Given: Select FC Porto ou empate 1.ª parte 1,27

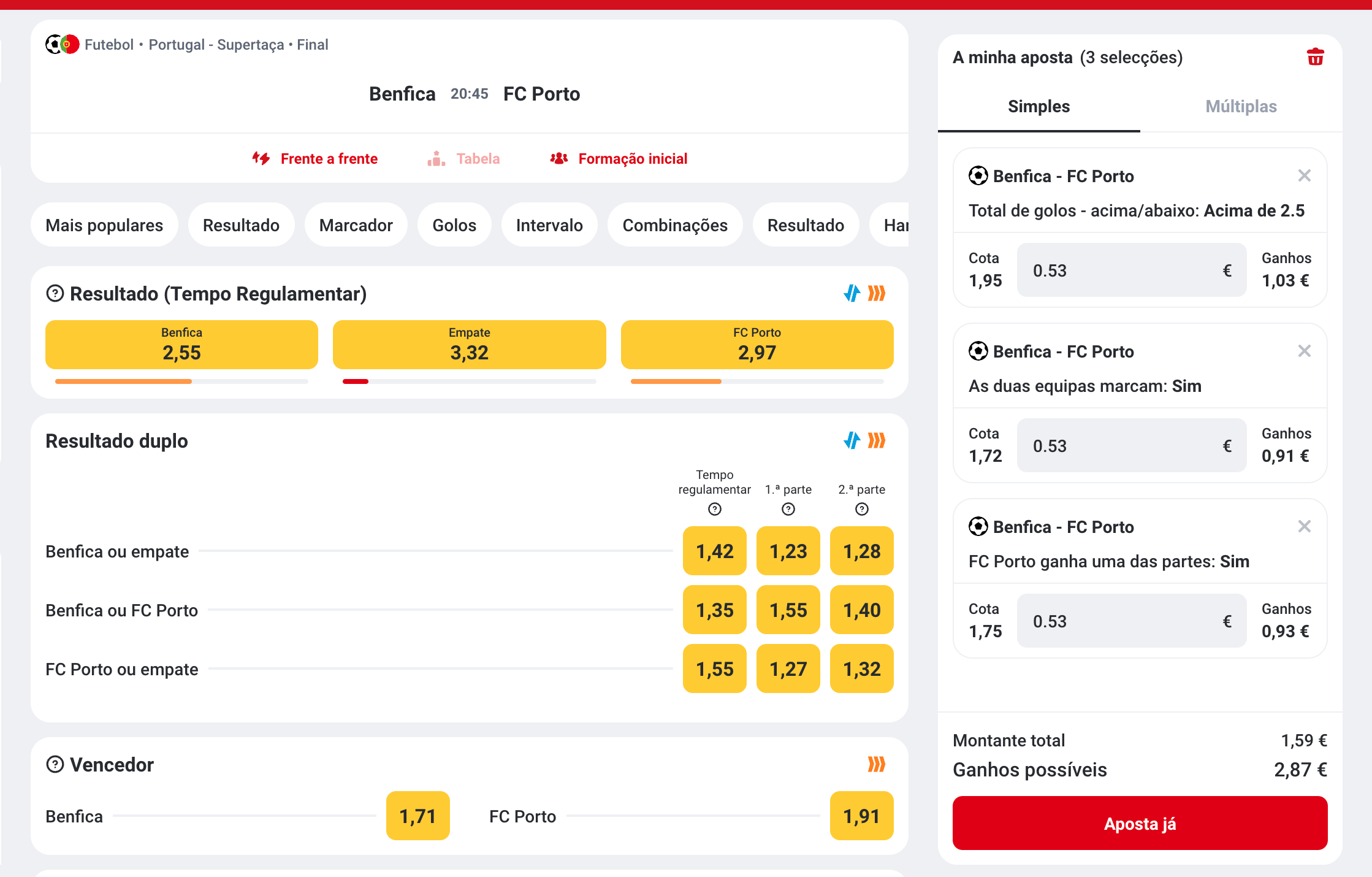Looking at the screenshot, I should (x=788, y=668).
